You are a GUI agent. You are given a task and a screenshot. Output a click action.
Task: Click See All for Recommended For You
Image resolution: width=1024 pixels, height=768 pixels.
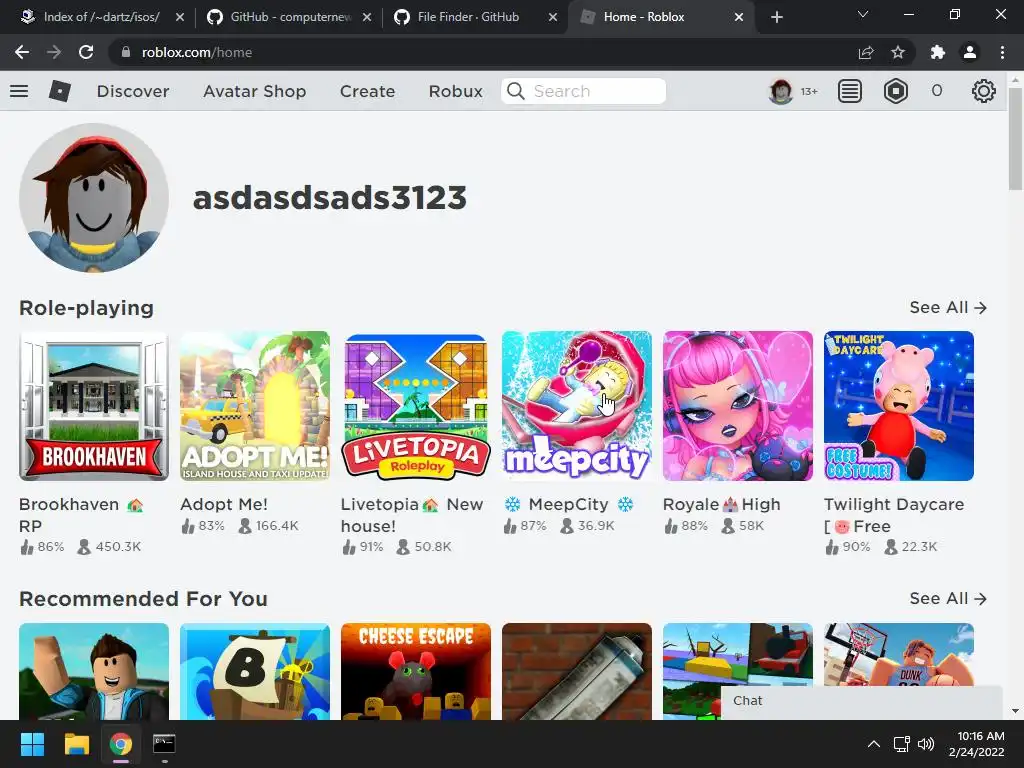coord(948,599)
